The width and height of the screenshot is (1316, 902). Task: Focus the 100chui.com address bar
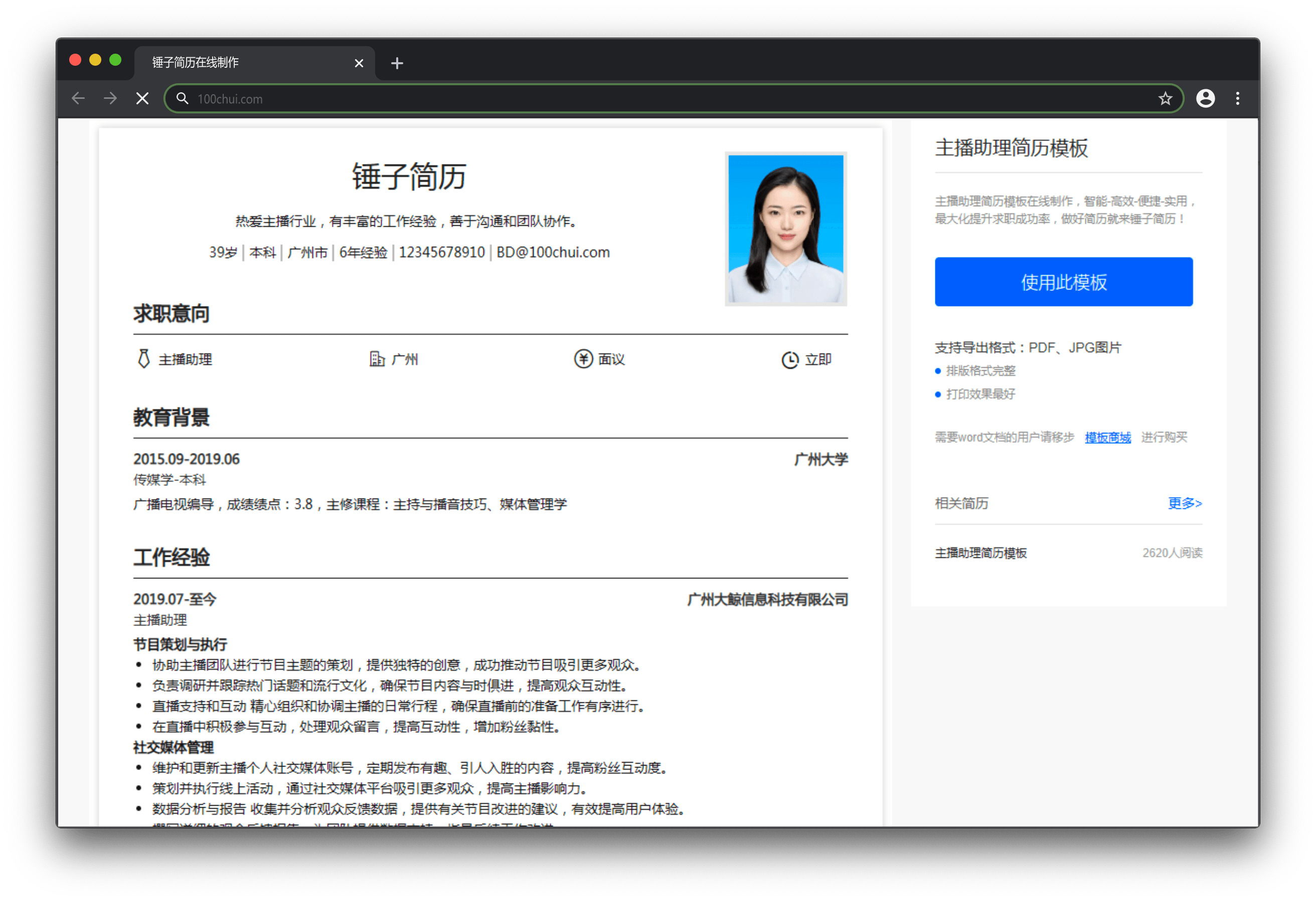click(674, 99)
